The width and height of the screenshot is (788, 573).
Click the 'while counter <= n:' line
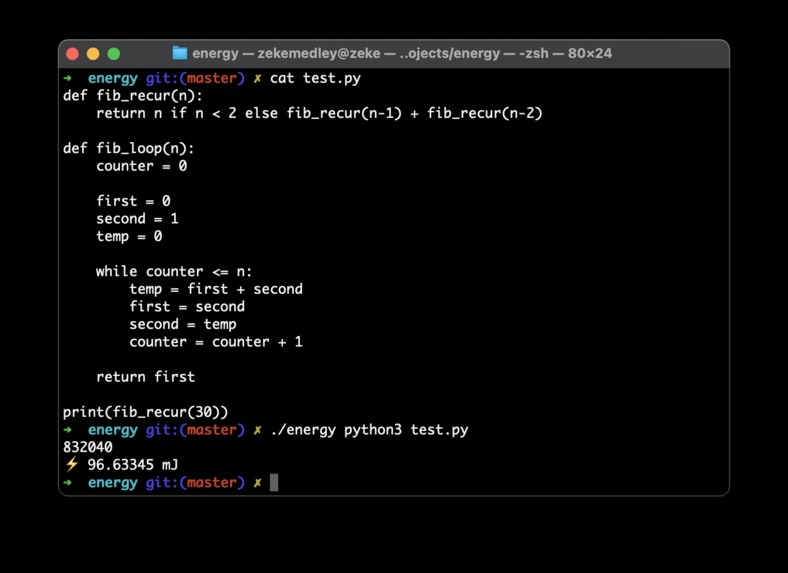(x=174, y=271)
